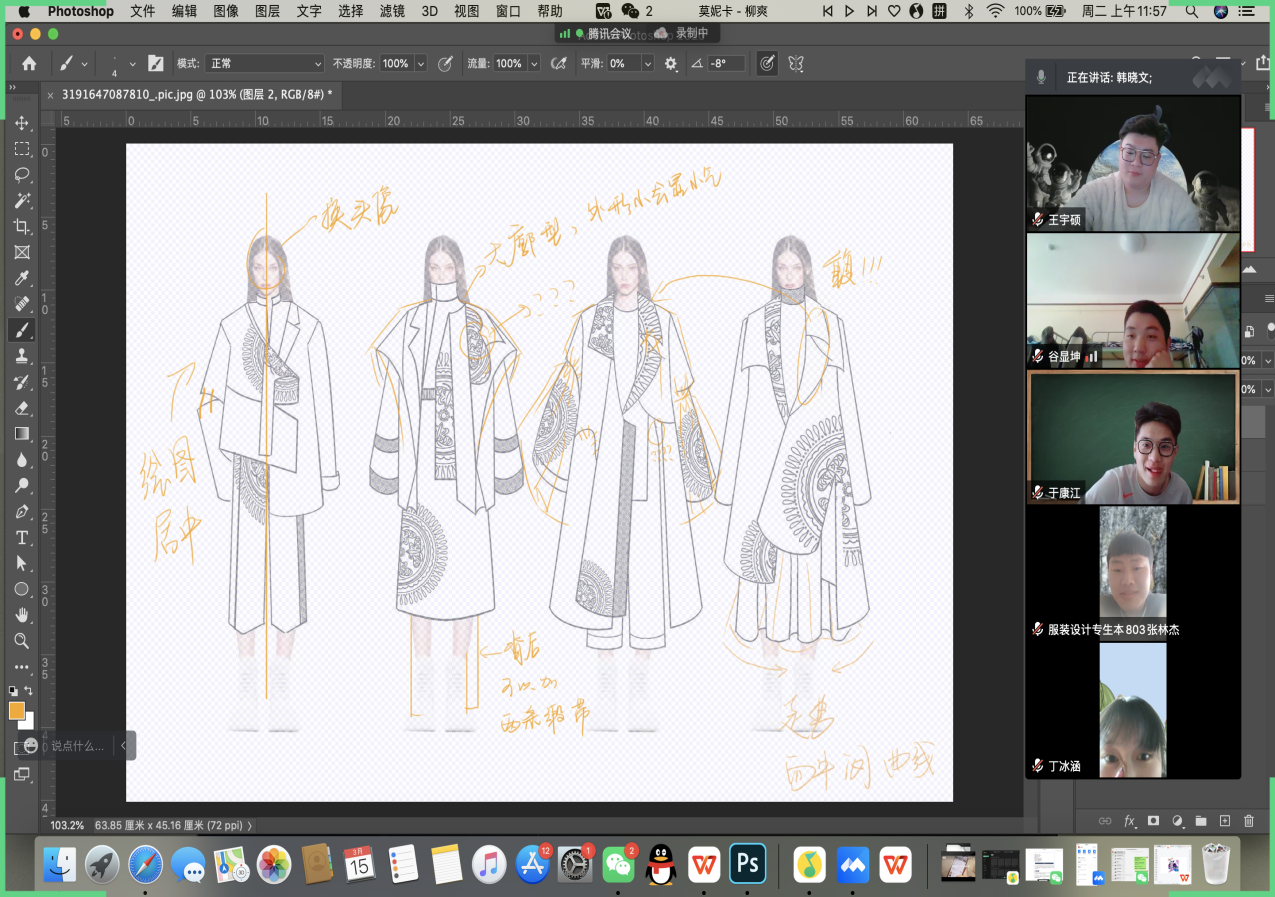This screenshot has width=1275, height=897.
Task: Toggle pressure control for opacity
Action: point(444,63)
